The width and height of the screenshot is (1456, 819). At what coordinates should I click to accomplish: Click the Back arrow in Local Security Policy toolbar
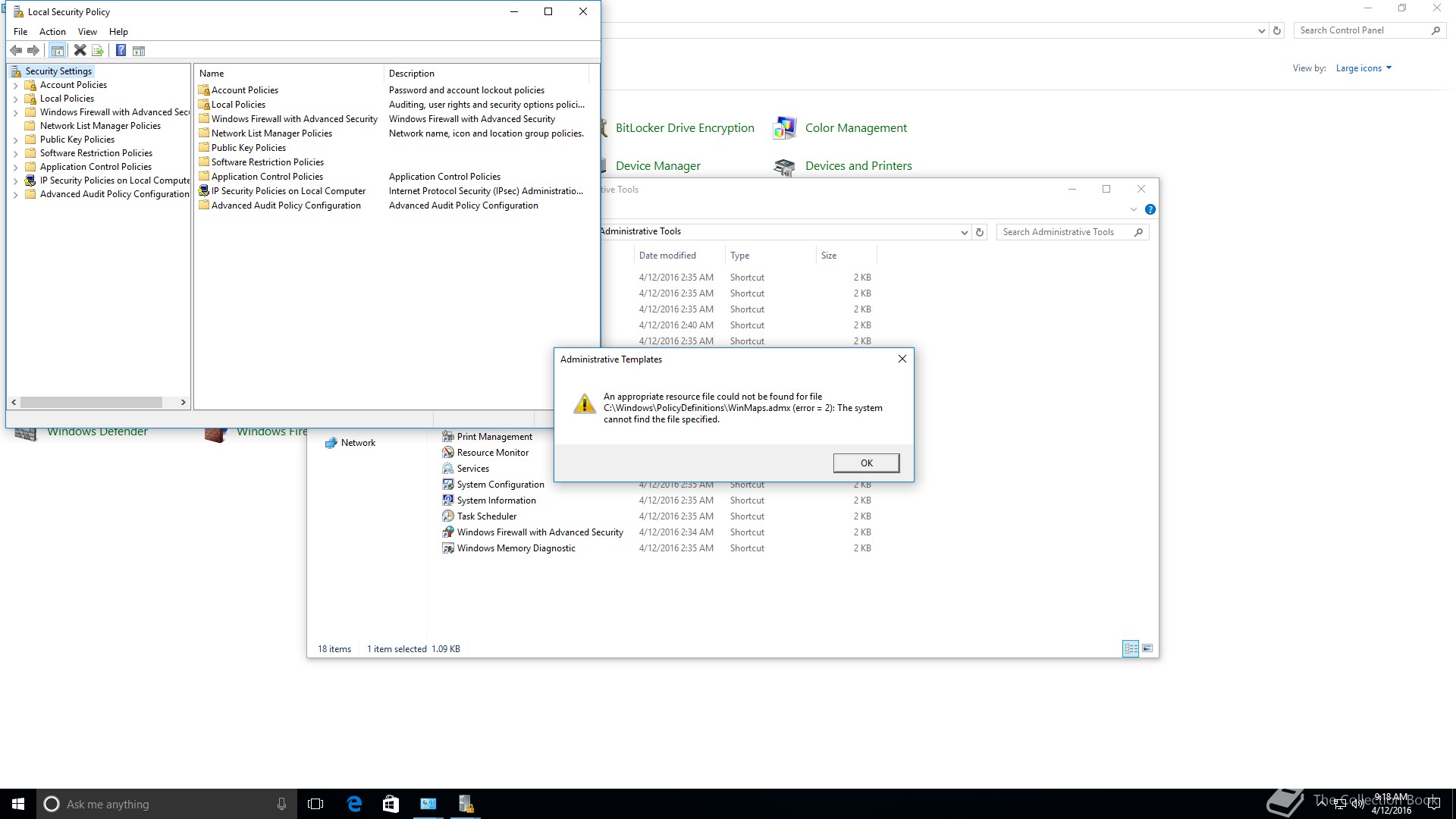pos(16,51)
